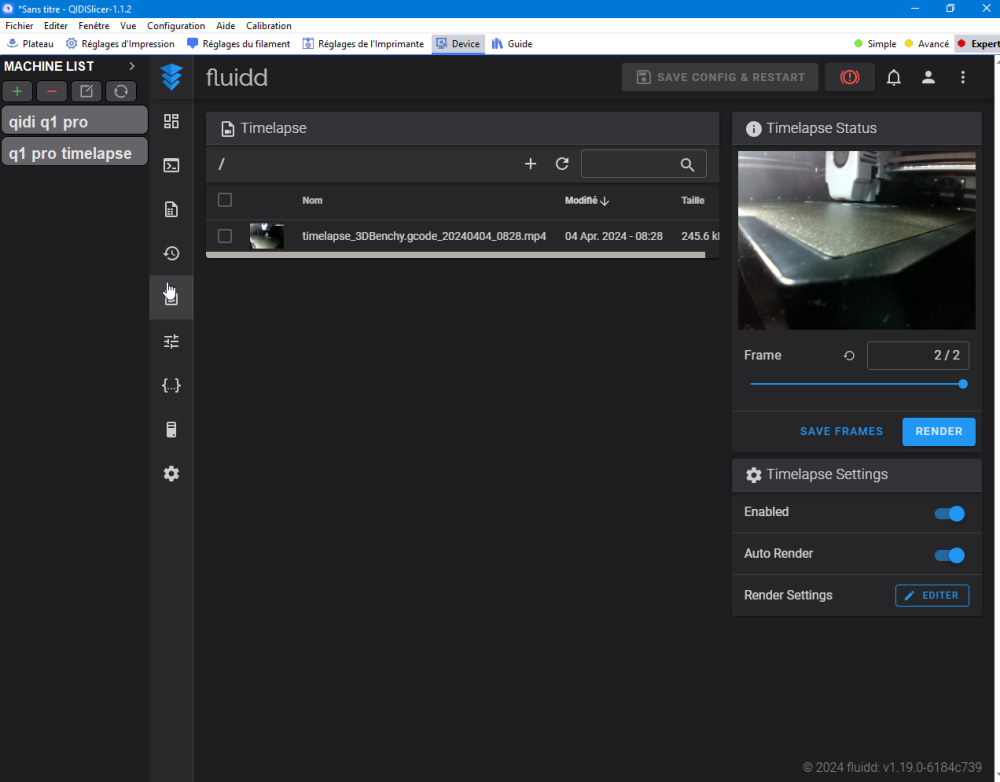Toggle the timelapse Enabled switch

(950, 513)
